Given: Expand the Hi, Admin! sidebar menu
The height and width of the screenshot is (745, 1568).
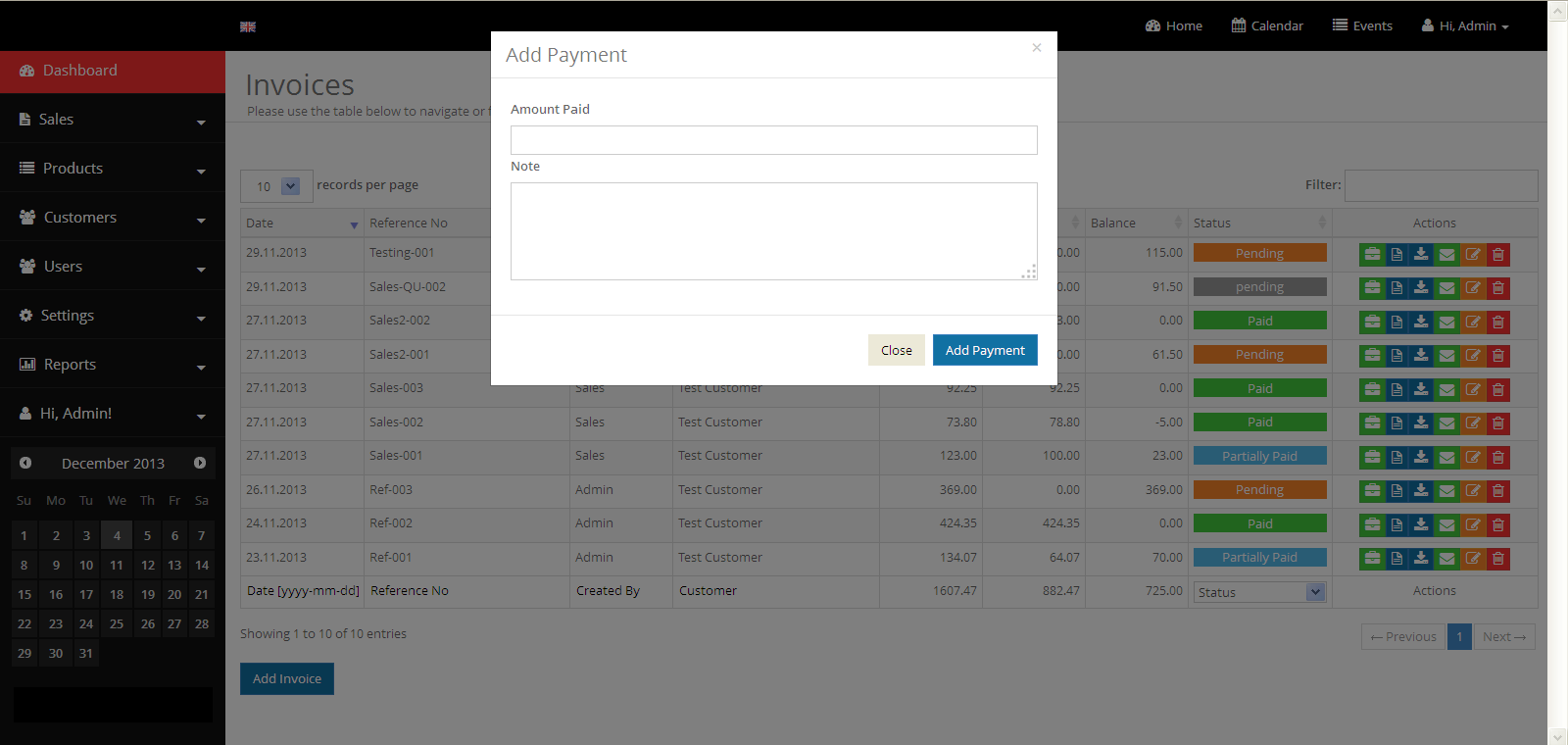Looking at the screenshot, I should (x=113, y=413).
